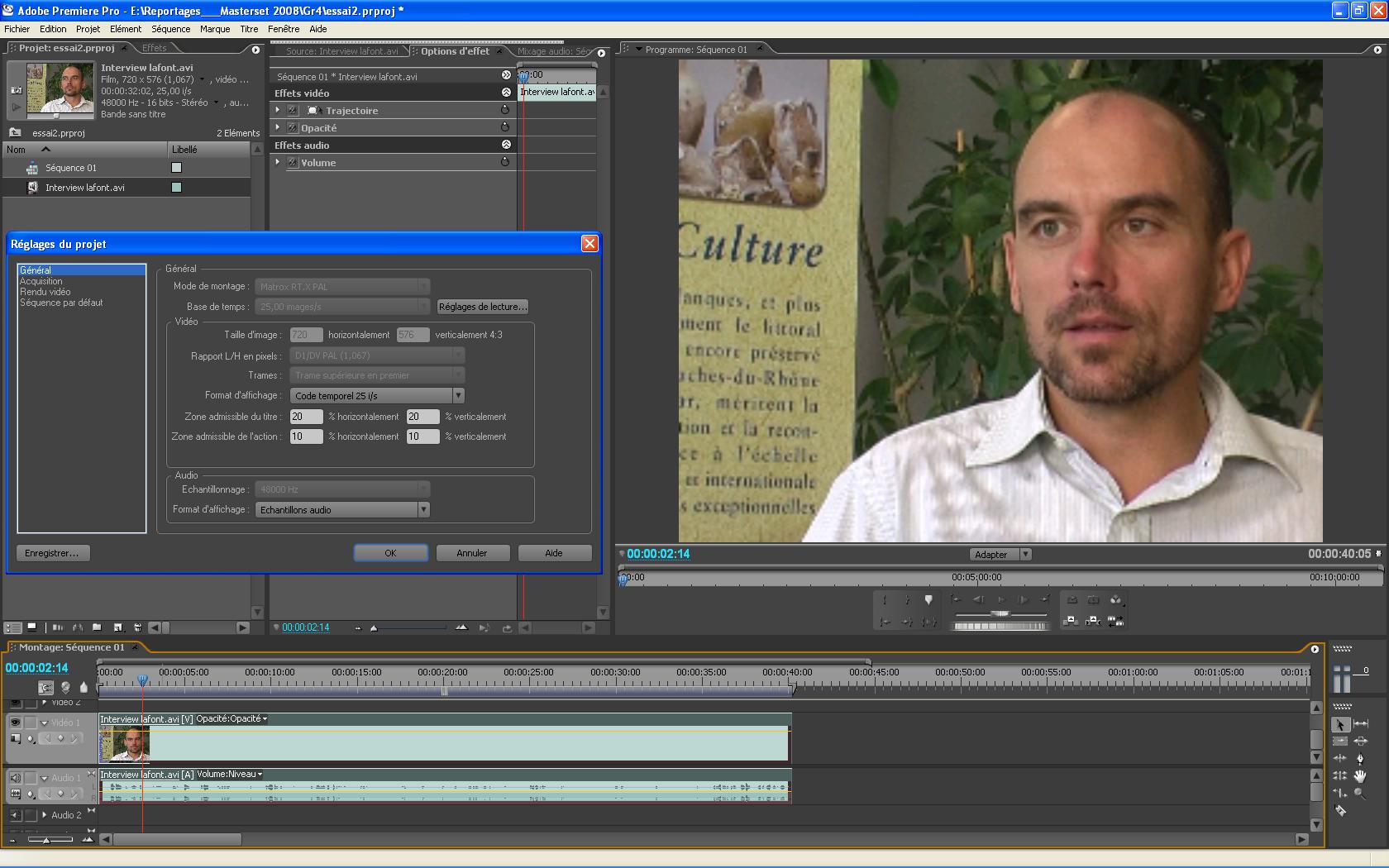The image size is (1389, 868).
Task: Expand the Volume effect properties
Action: (x=278, y=162)
